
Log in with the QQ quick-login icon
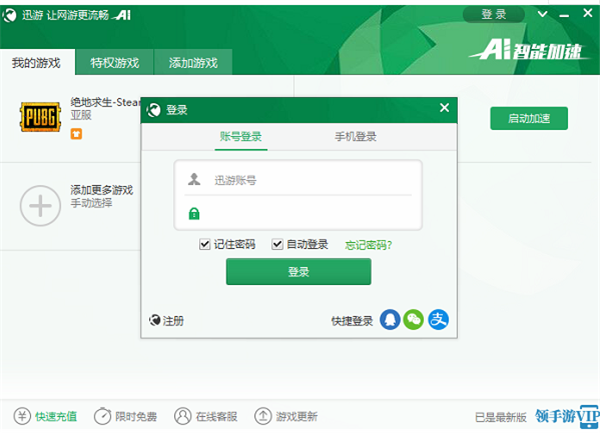pos(390,319)
